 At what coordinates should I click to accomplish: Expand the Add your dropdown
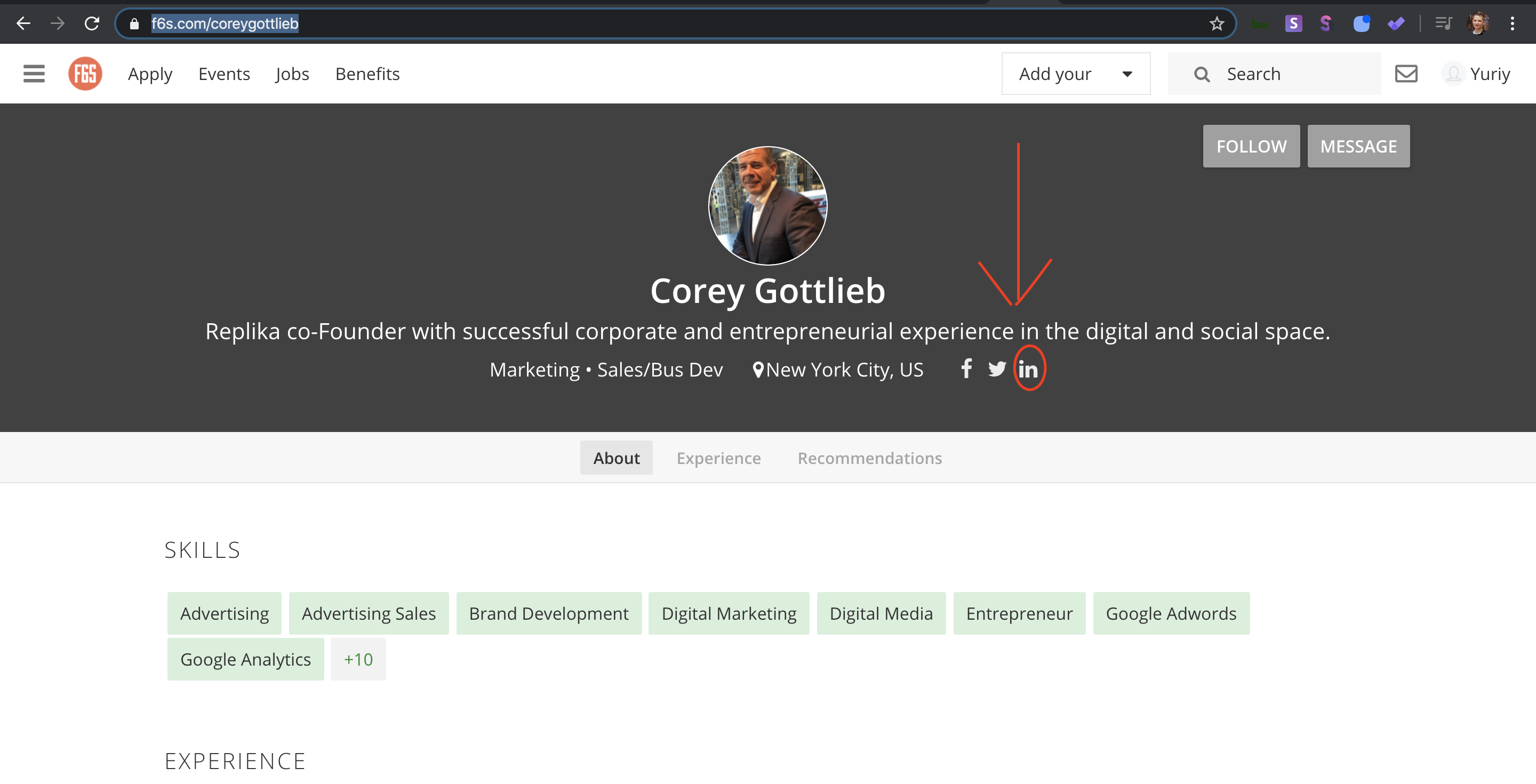[x=1075, y=74]
